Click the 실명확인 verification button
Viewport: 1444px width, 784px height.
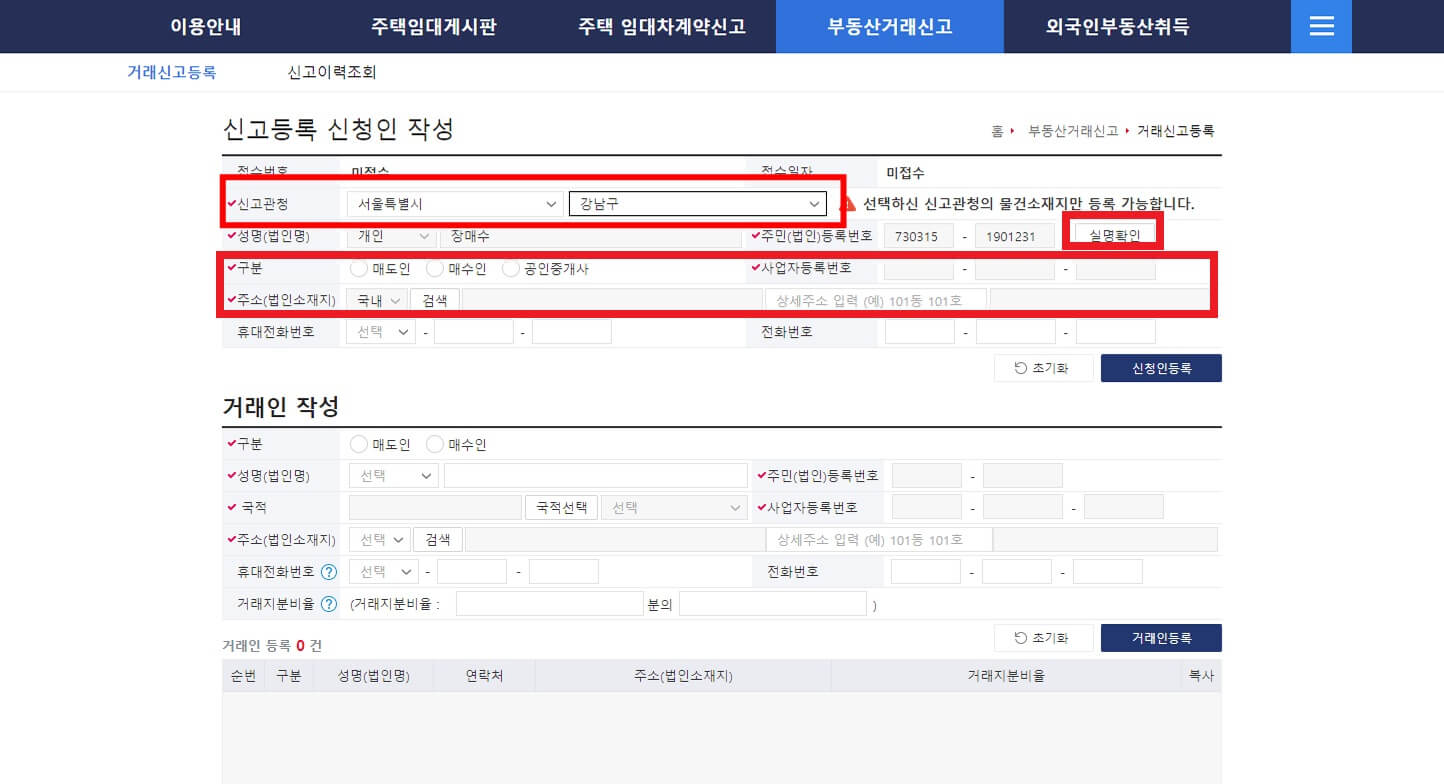click(1112, 233)
